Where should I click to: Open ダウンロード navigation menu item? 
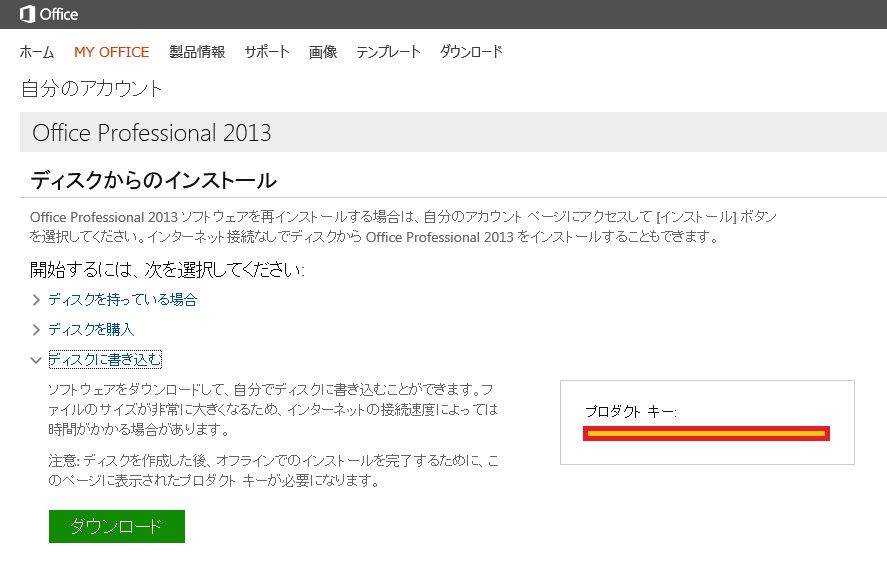pos(471,52)
